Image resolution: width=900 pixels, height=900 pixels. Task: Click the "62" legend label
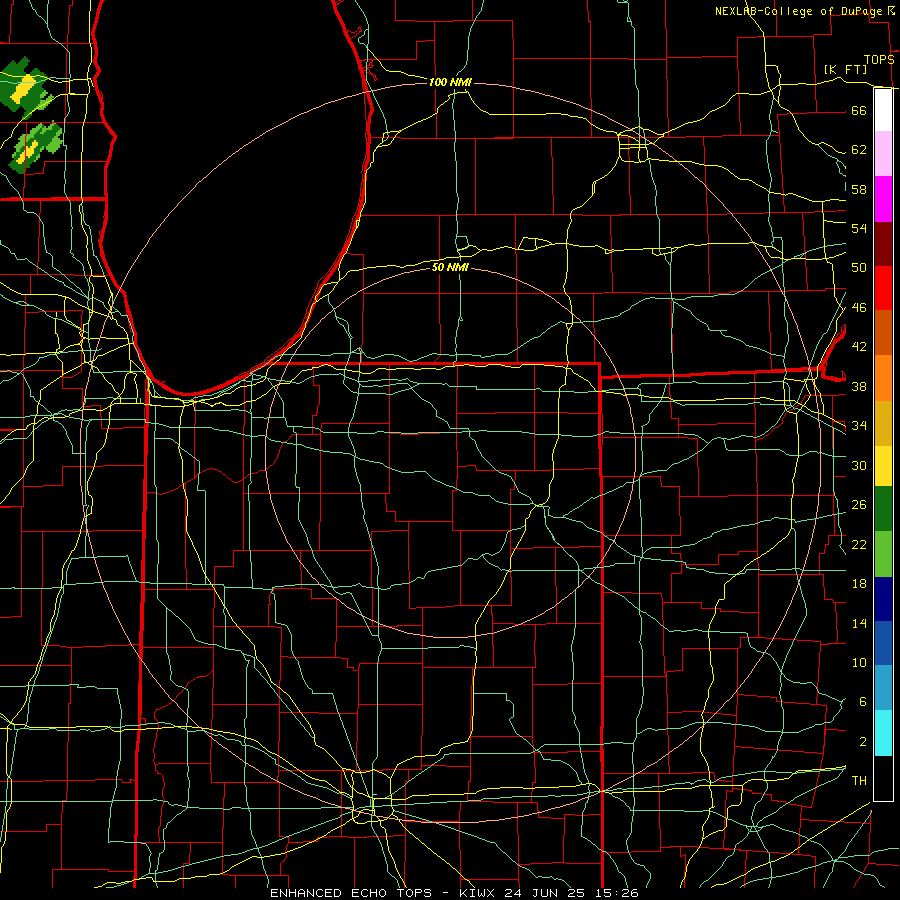point(859,150)
